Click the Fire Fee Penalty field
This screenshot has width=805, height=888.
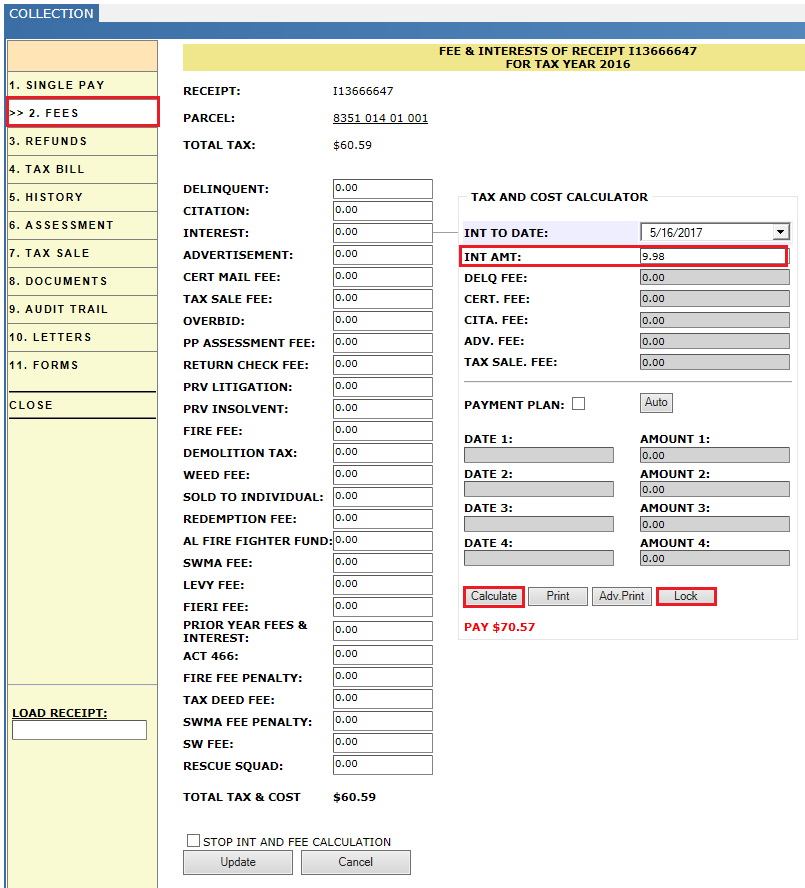382,677
